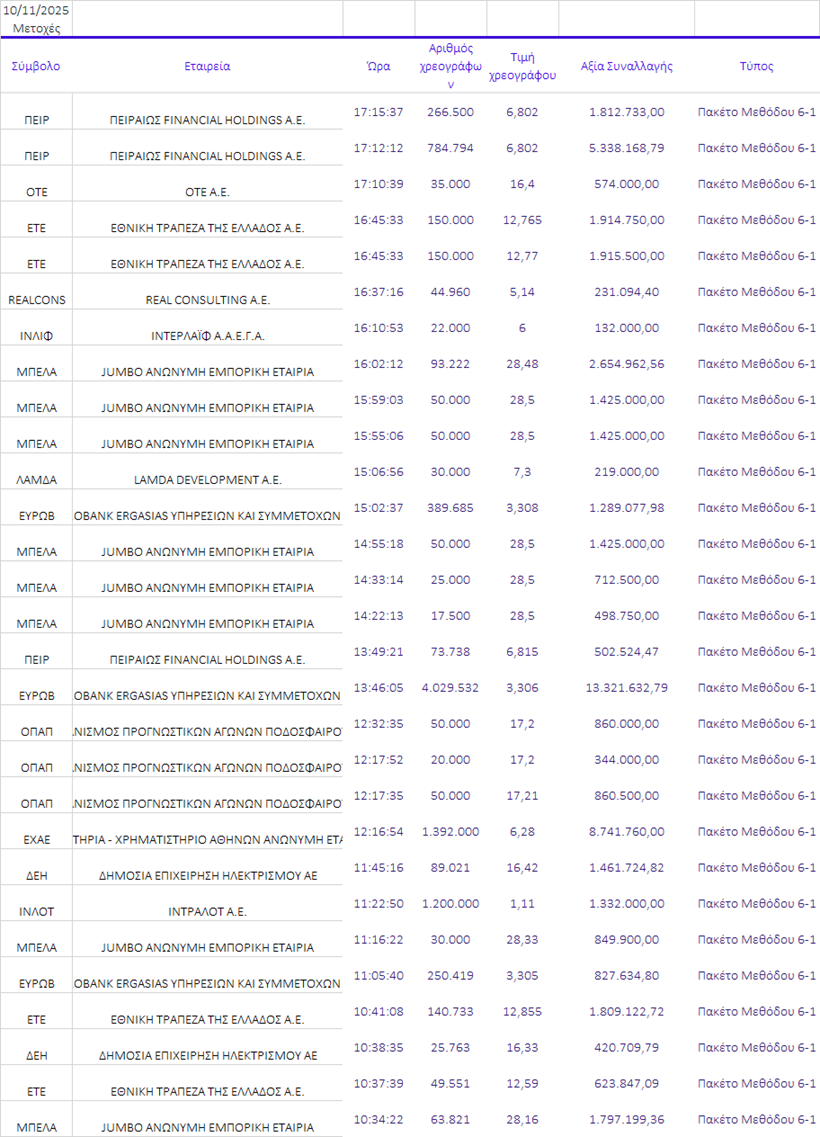Image resolution: width=820 pixels, height=1137 pixels.
Task: Select the ΙΝΛΟΤ symbol cell
Action: coord(36,912)
